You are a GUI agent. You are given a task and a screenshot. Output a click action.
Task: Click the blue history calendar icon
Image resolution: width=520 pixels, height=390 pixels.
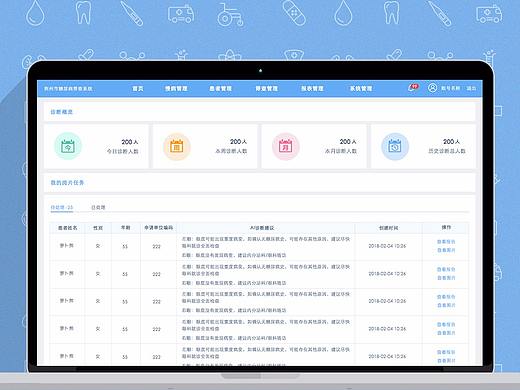(395, 146)
